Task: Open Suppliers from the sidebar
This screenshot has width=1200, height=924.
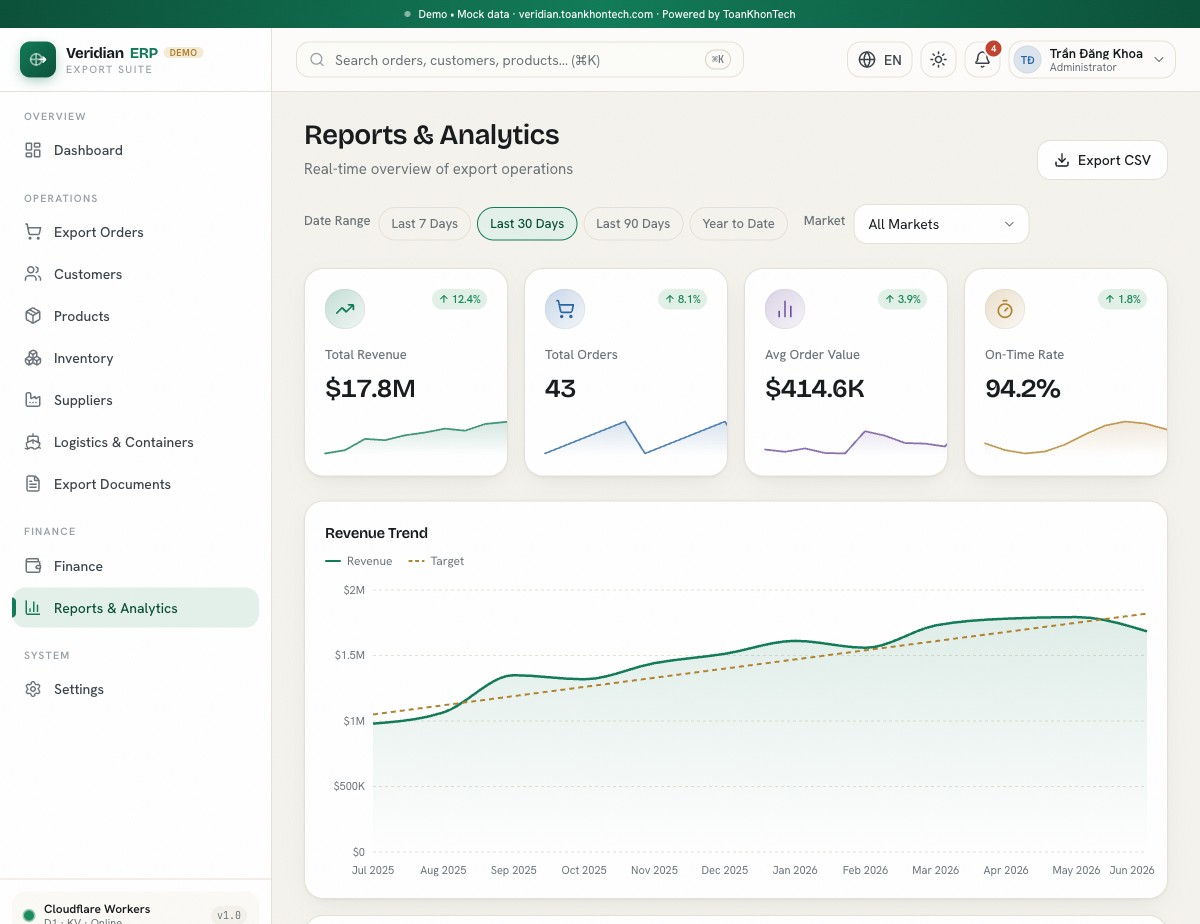Action: (135, 400)
